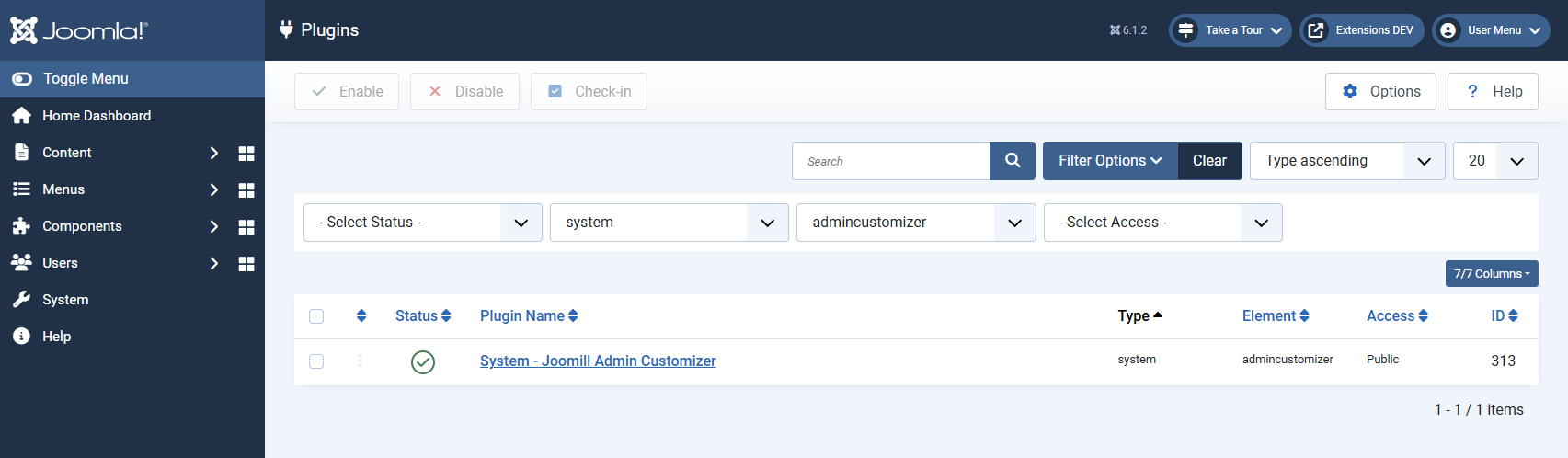
Task: Click into the Search field
Action: click(x=890, y=161)
